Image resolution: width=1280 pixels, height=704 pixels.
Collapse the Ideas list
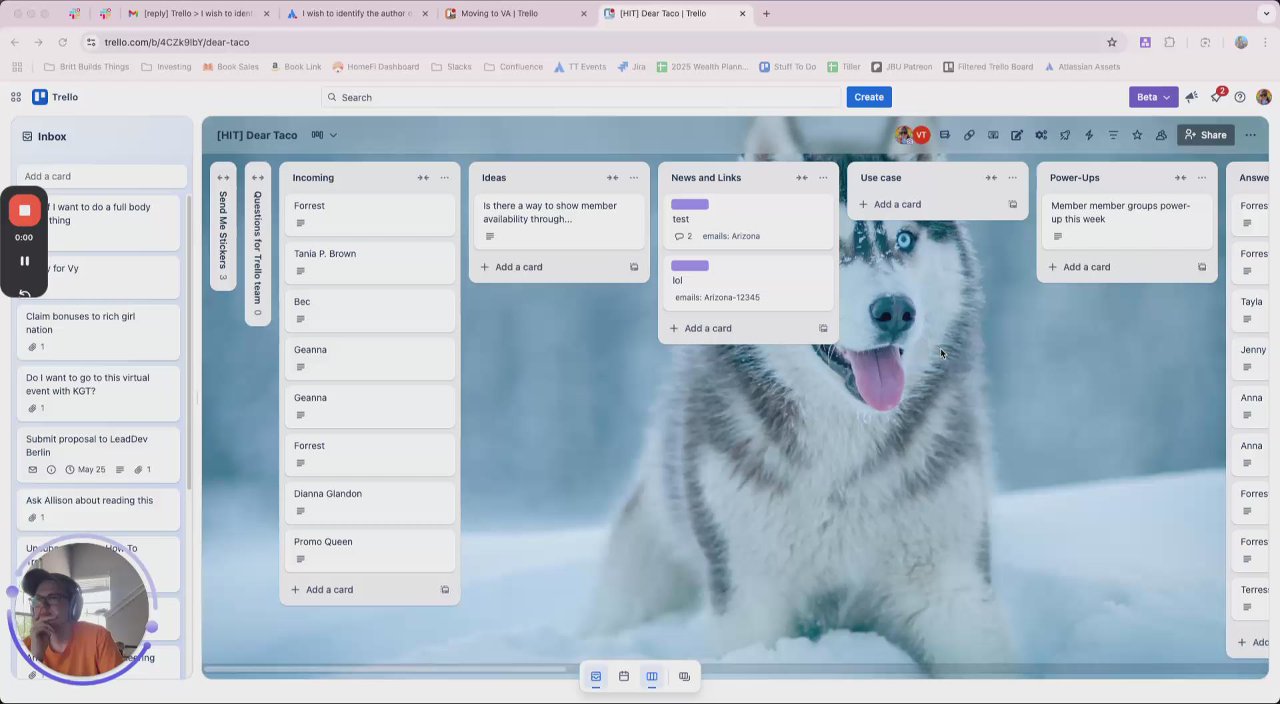[612, 178]
